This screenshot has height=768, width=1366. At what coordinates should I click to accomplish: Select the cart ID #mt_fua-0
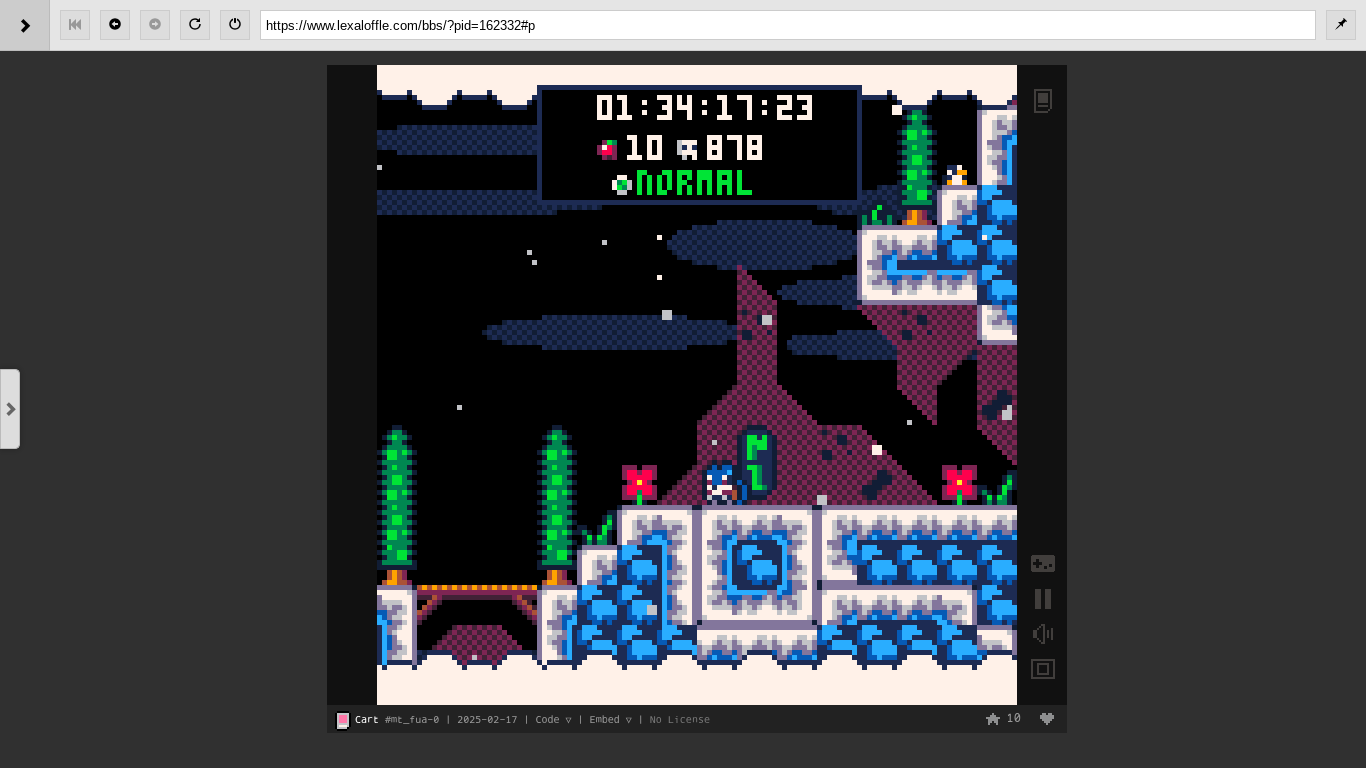tap(412, 720)
